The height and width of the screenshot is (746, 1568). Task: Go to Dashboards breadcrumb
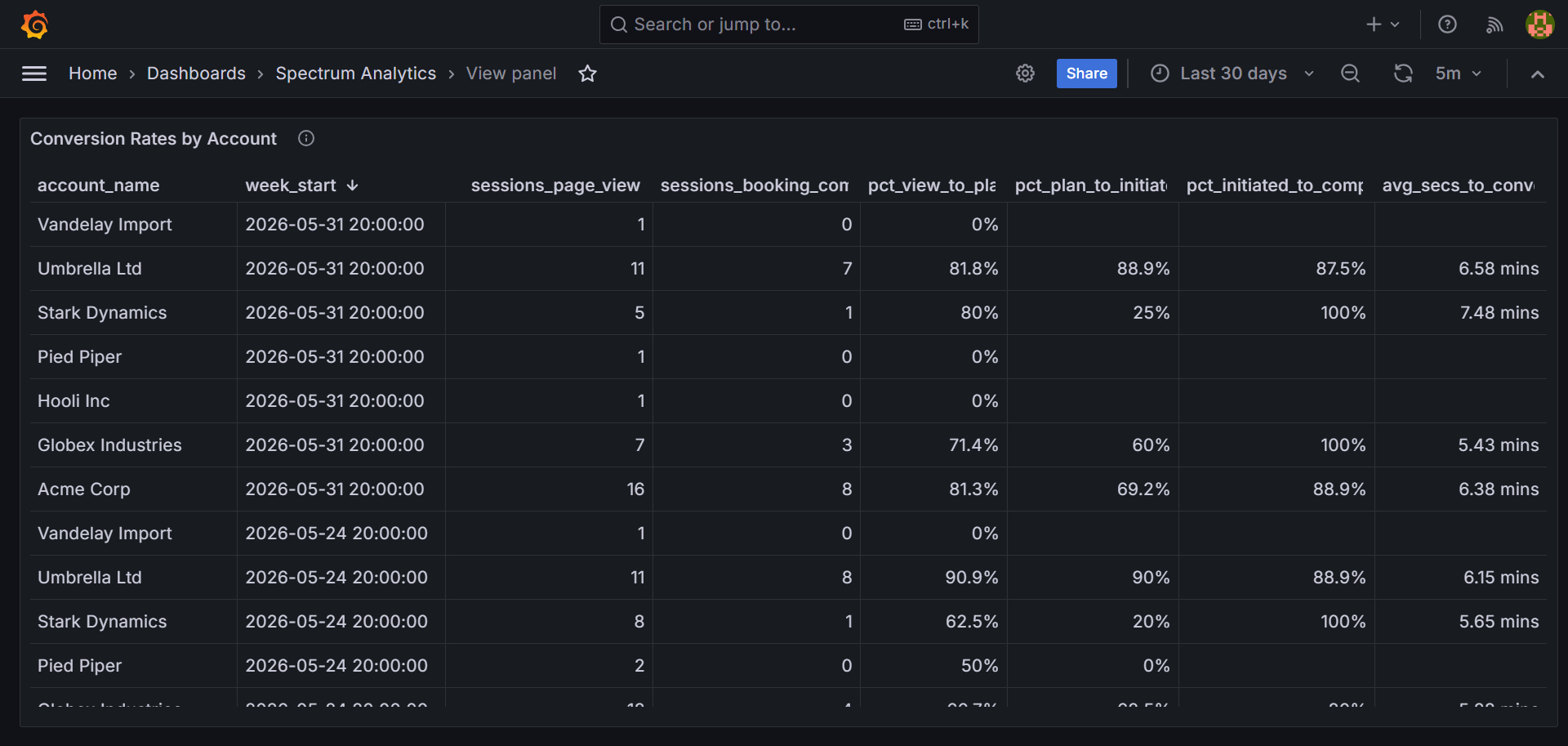click(196, 74)
